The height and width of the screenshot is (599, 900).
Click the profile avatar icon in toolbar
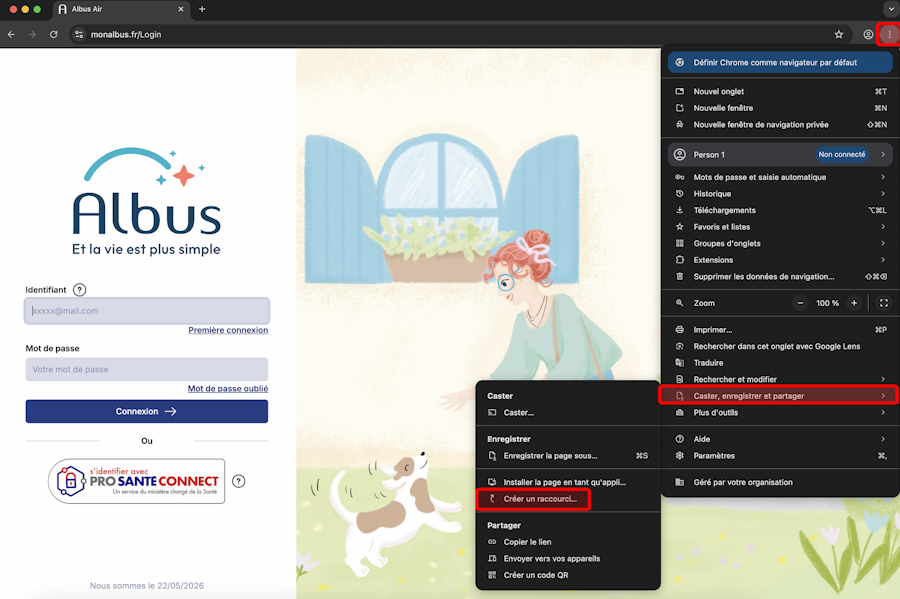(868, 34)
